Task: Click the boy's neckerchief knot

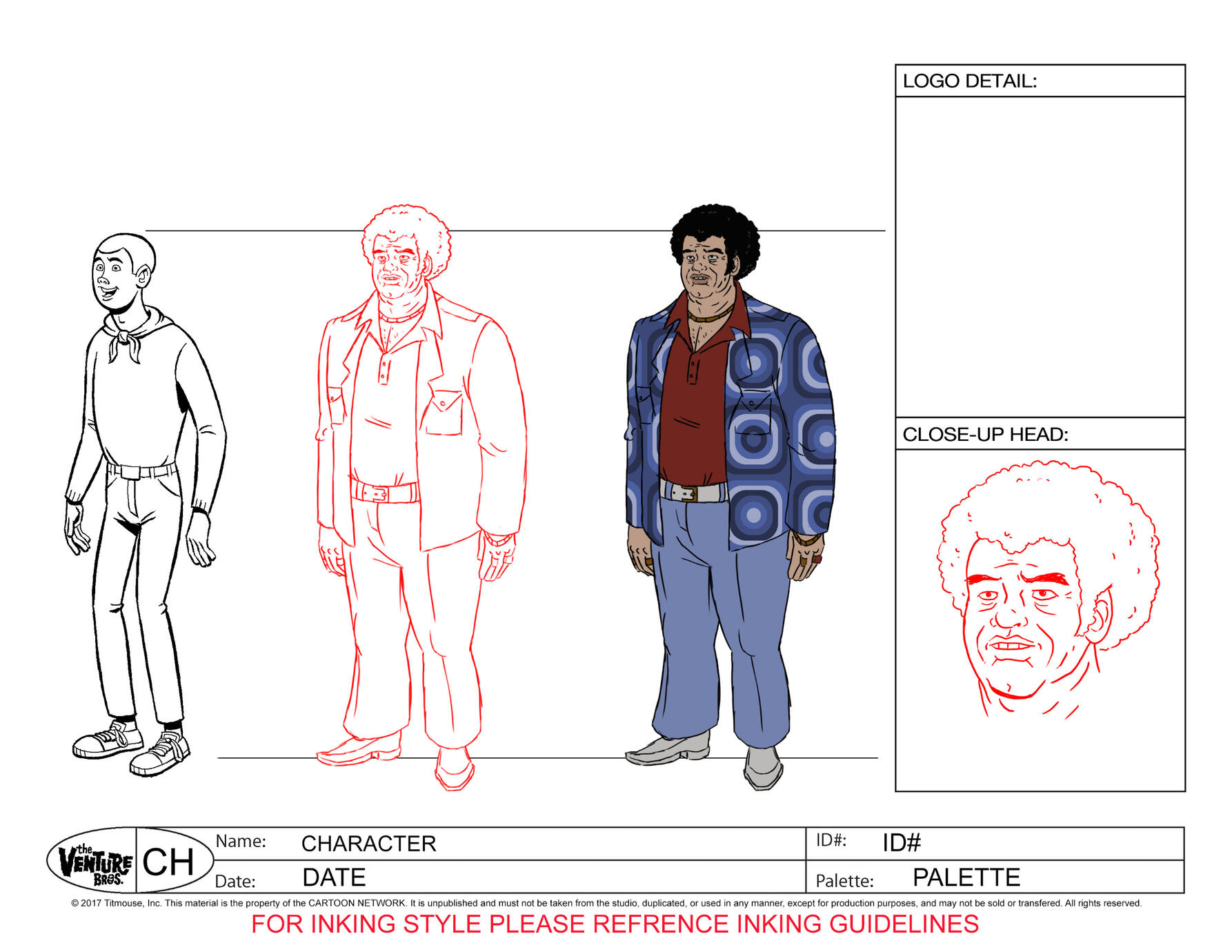Action: point(123,338)
